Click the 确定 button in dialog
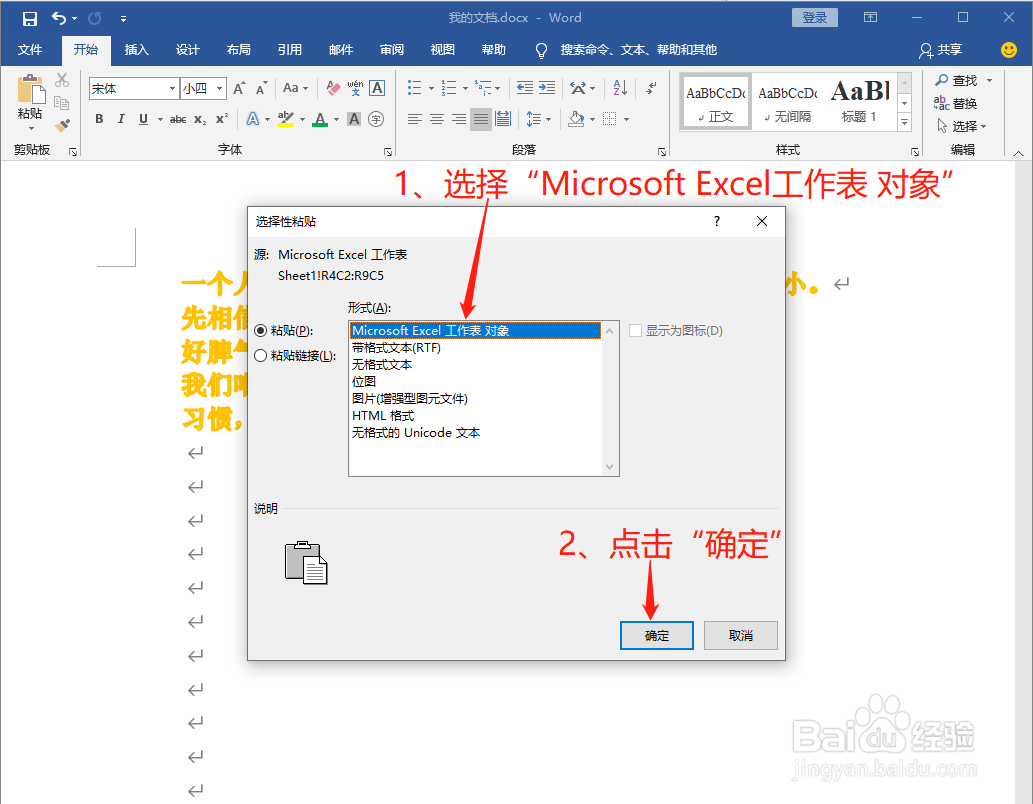The width and height of the screenshot is (1033, 804). (657, 635)
